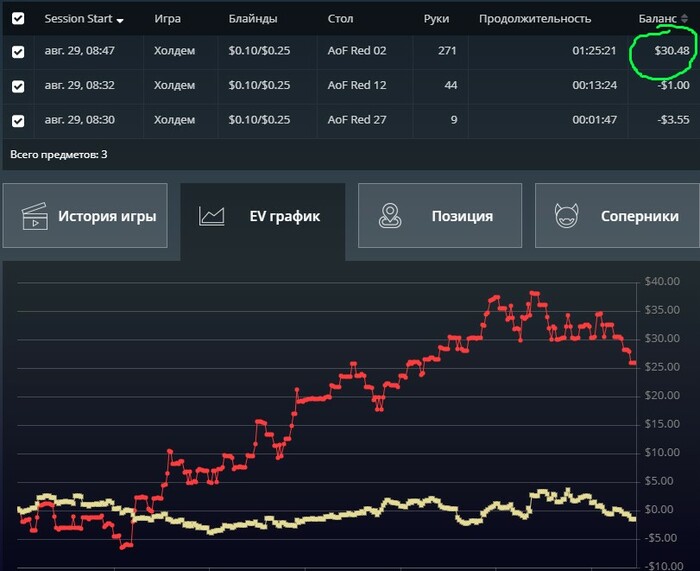Open the Соперники tab
This screenshot has height=571, width=700.
(617, 216)
